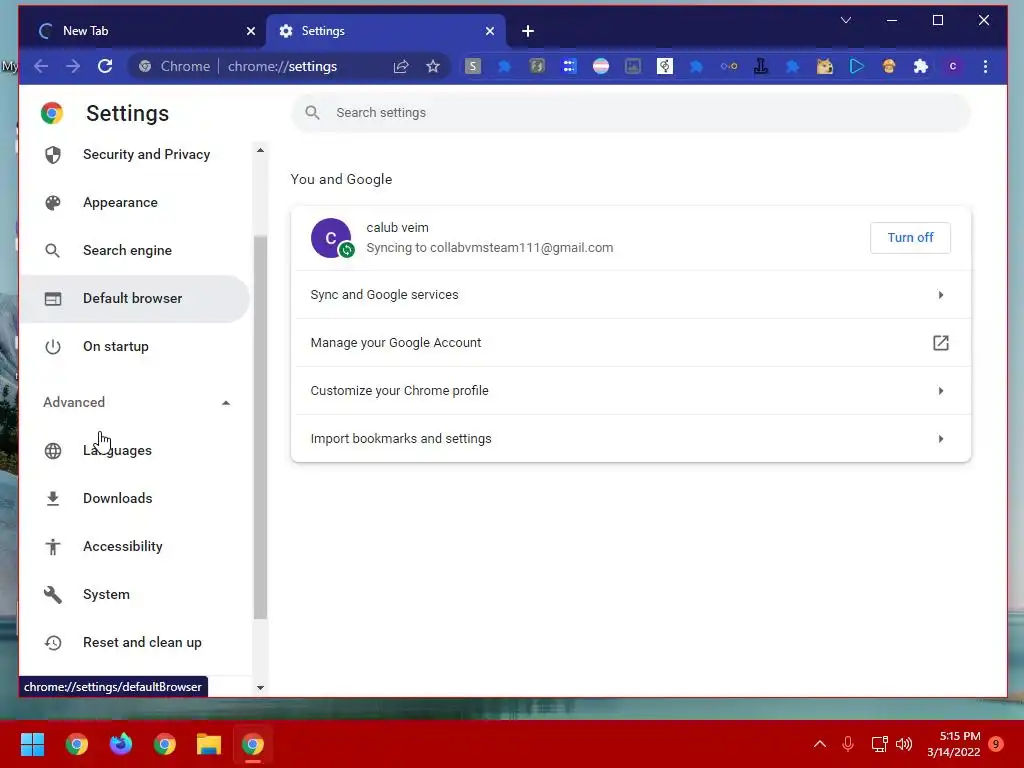Click sidebar scrollbar down arrow
This screenshot has height=768, width=1024.
(x=260, y=688)
